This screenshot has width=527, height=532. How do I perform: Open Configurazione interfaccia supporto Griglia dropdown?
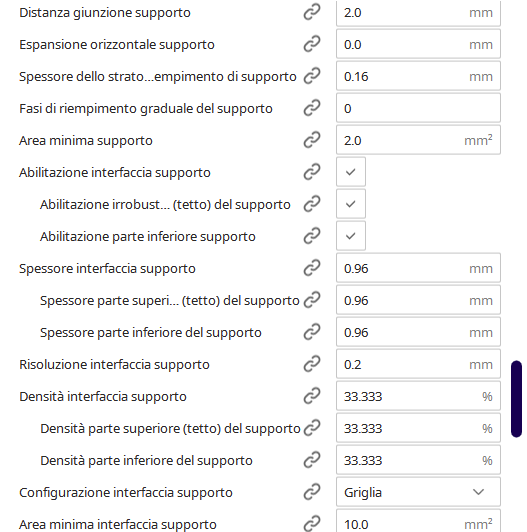(x=418, y=492)
